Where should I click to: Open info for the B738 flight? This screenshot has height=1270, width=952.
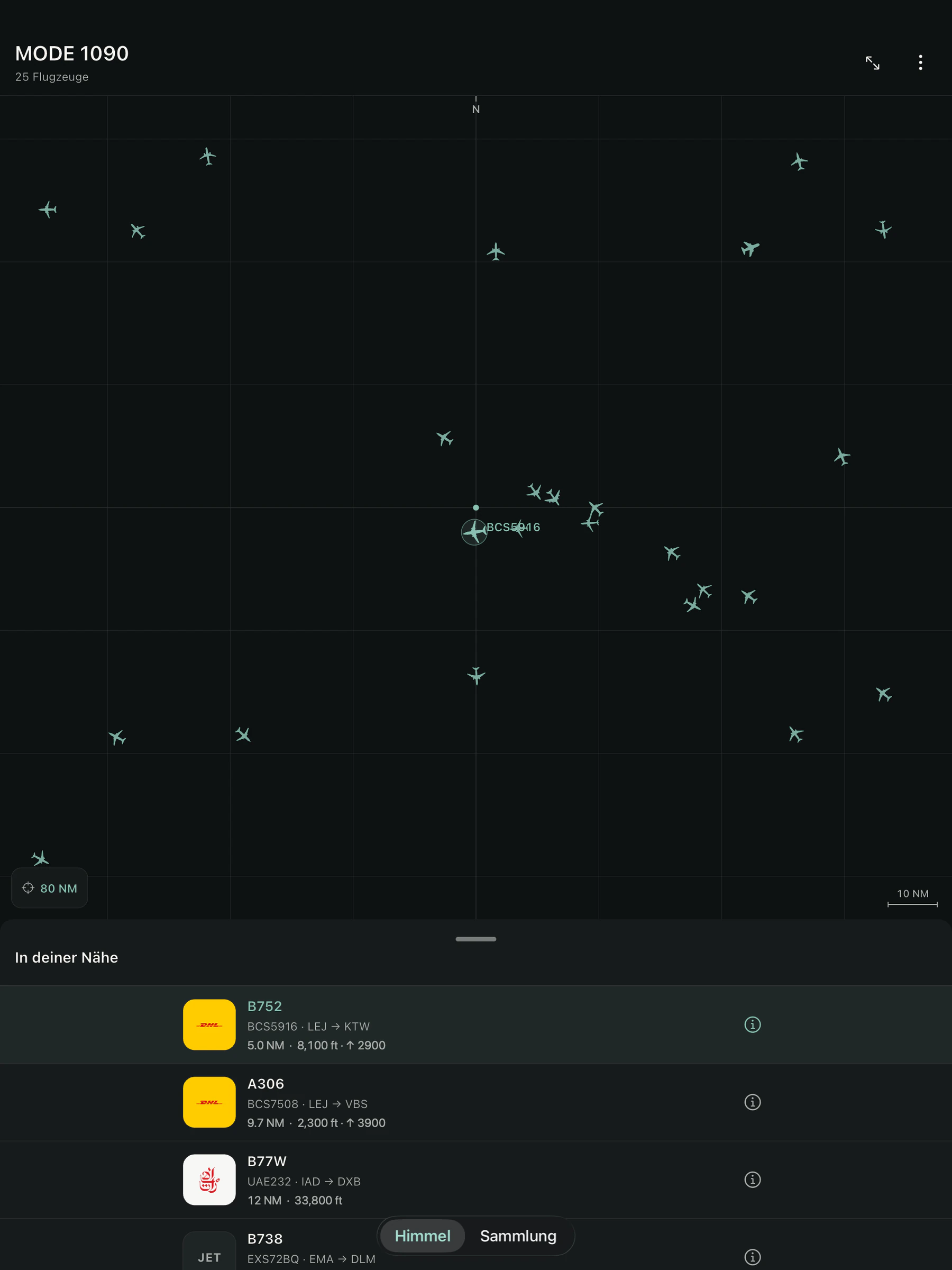(x=752, y=1257)
